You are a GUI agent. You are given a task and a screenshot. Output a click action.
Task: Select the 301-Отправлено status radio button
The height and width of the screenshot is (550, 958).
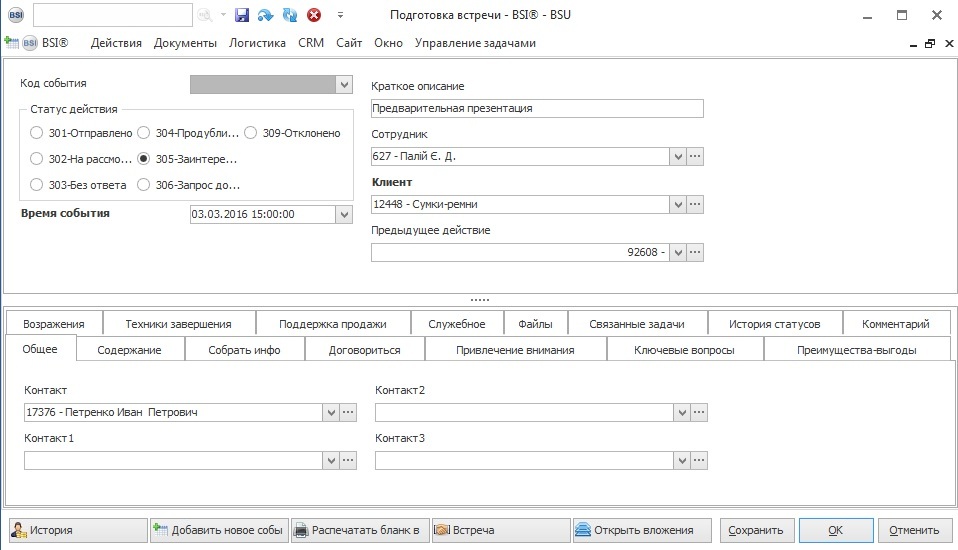(x=37, y=133)
